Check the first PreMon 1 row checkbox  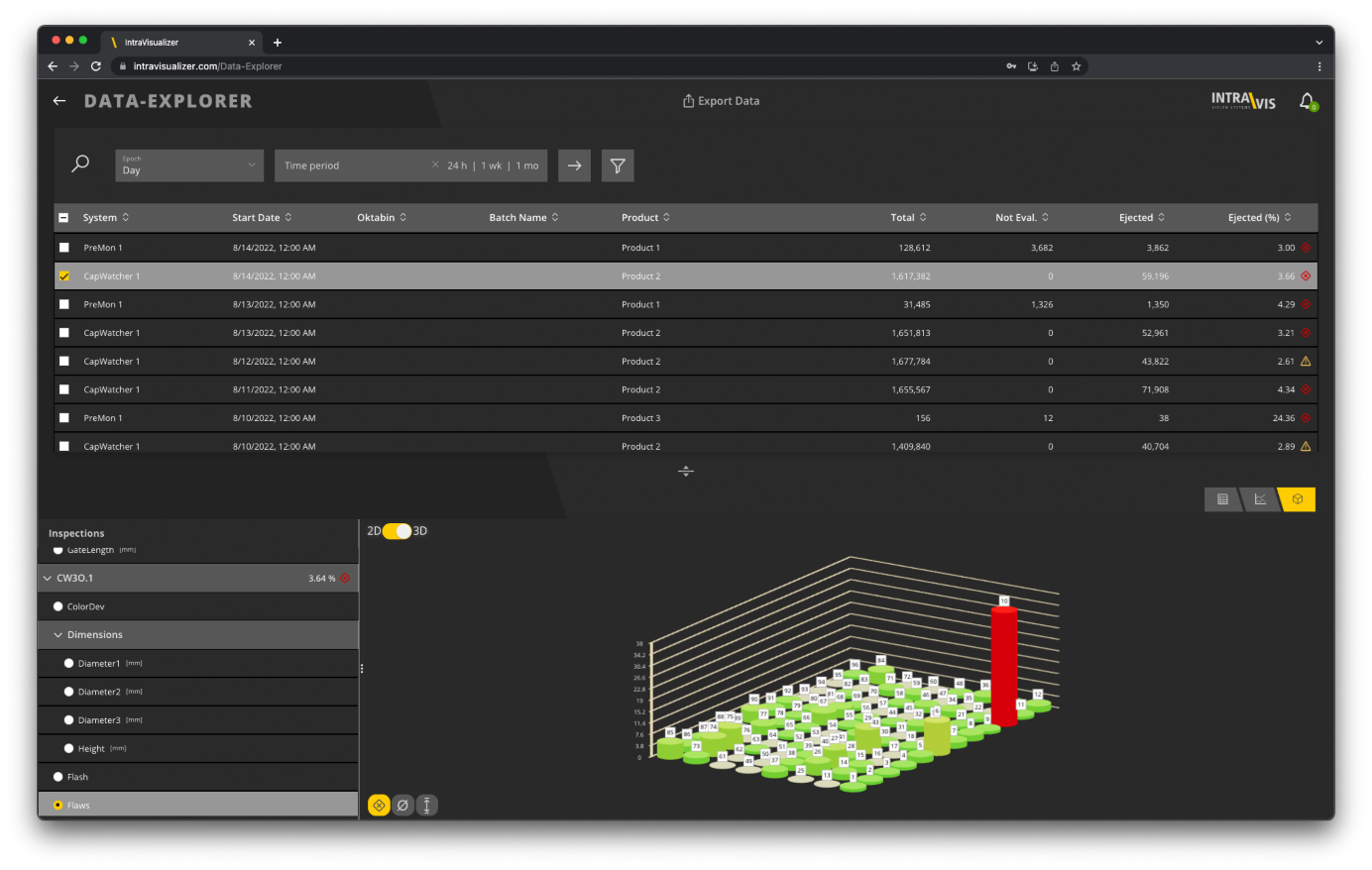[64, 248]
